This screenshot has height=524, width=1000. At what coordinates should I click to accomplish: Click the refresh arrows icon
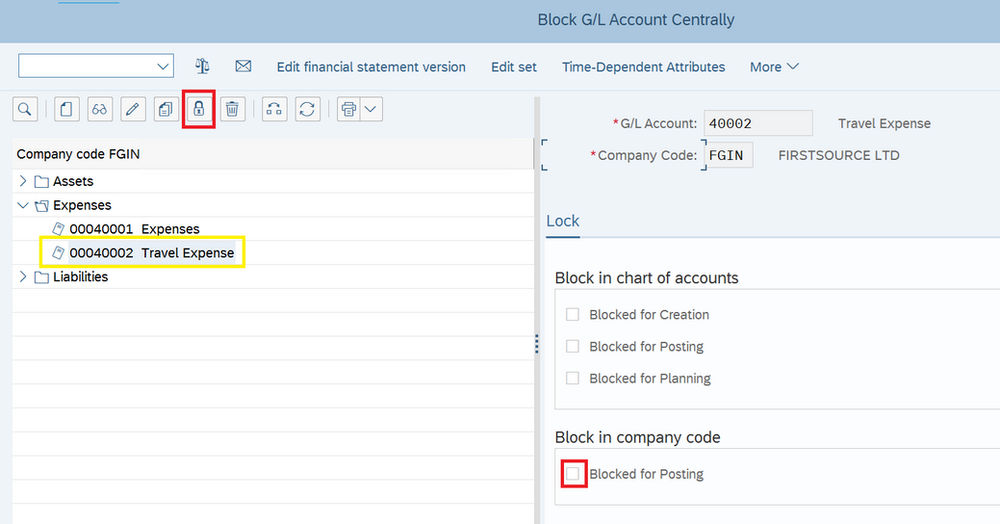(308, 109)
